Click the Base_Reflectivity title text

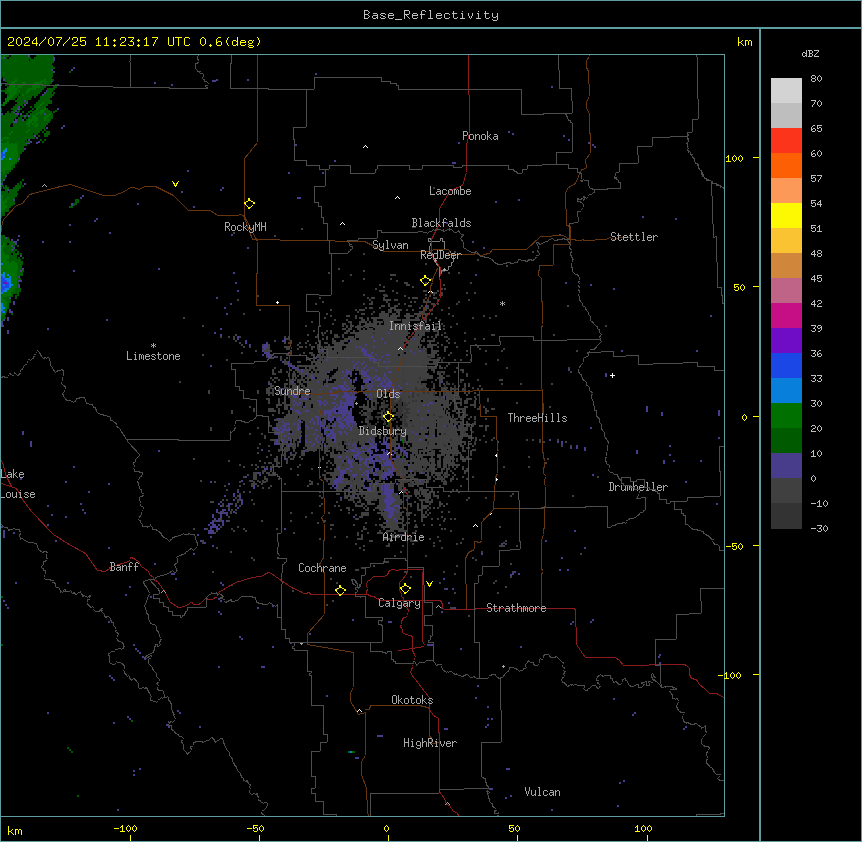tap(431, 15)
